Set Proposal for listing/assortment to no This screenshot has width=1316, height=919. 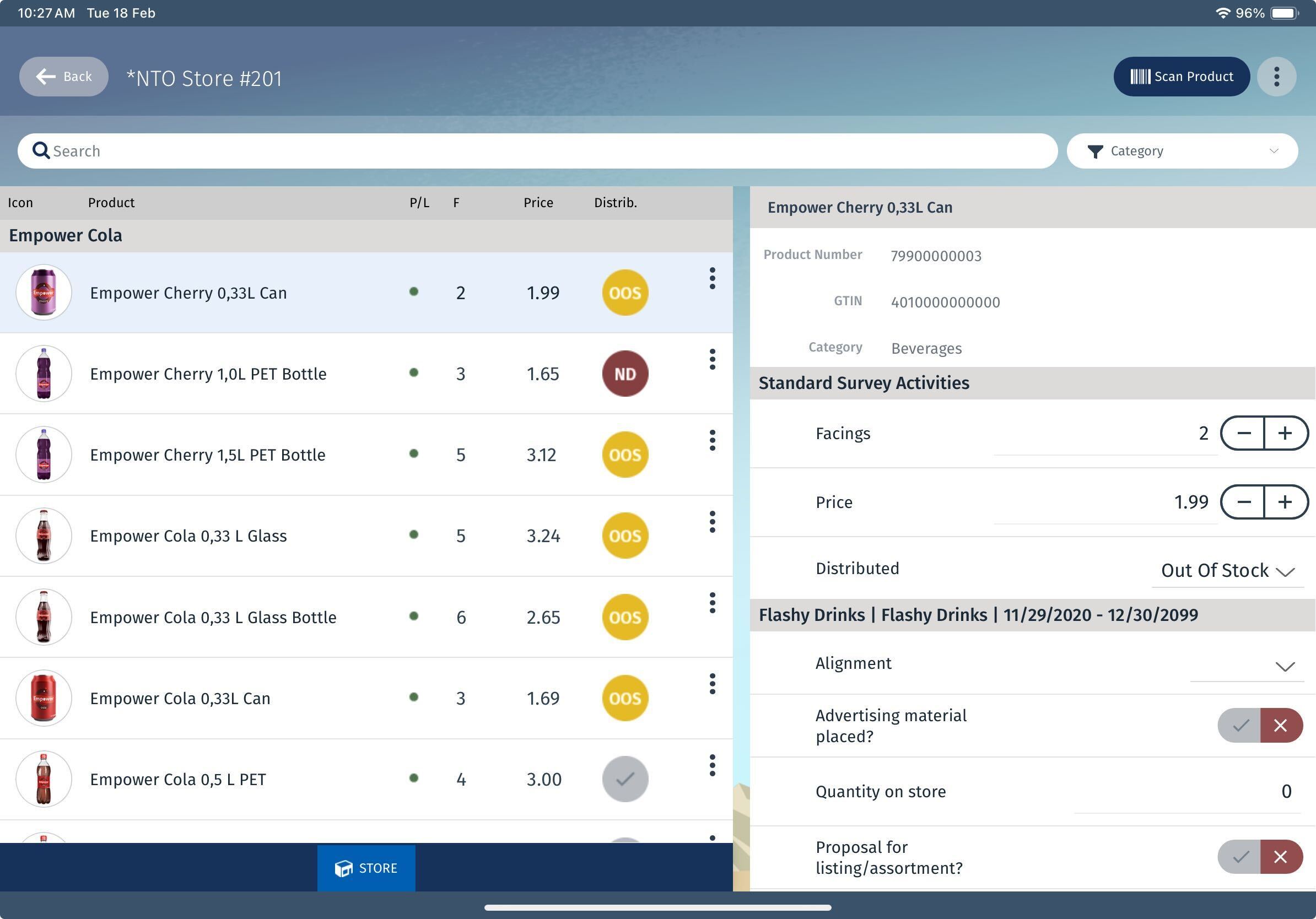(1282, 857)
